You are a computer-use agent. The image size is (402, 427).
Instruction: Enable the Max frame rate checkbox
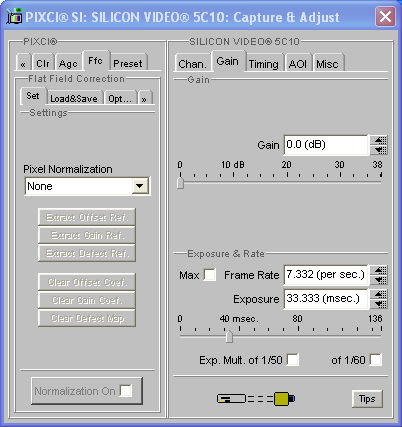[210, 275]
